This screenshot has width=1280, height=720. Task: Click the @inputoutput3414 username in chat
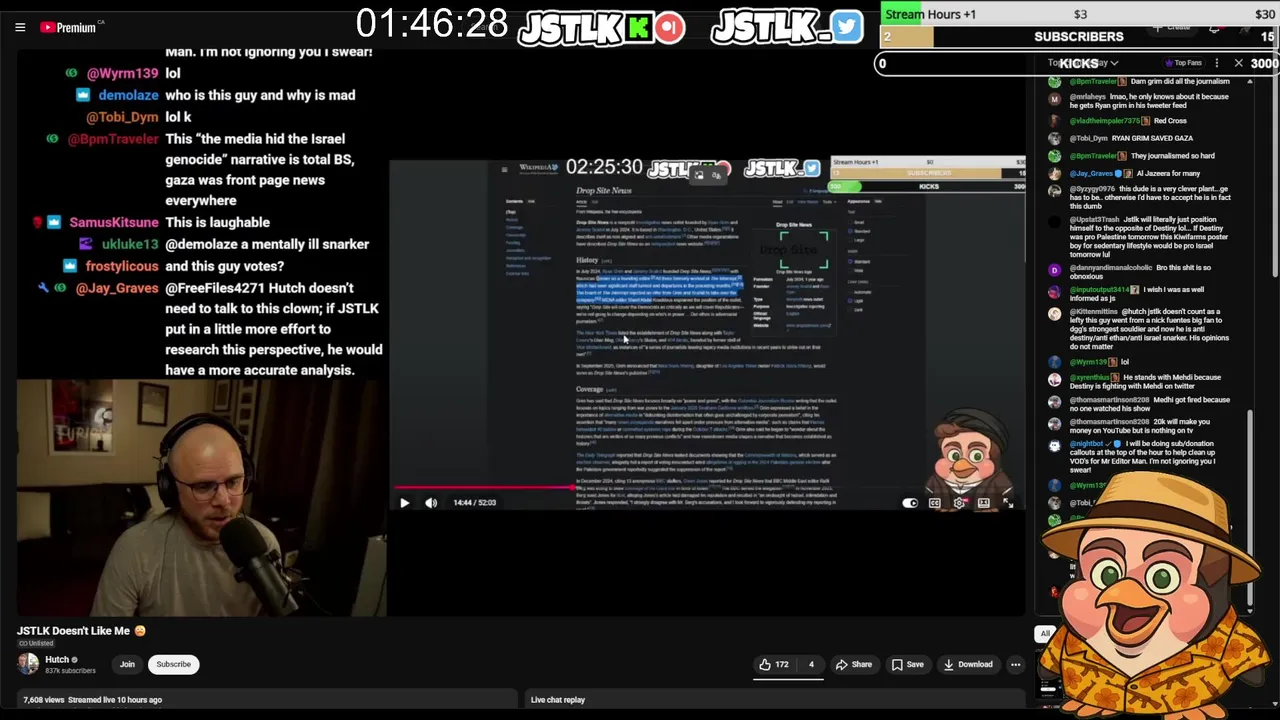pos(1099,290)
